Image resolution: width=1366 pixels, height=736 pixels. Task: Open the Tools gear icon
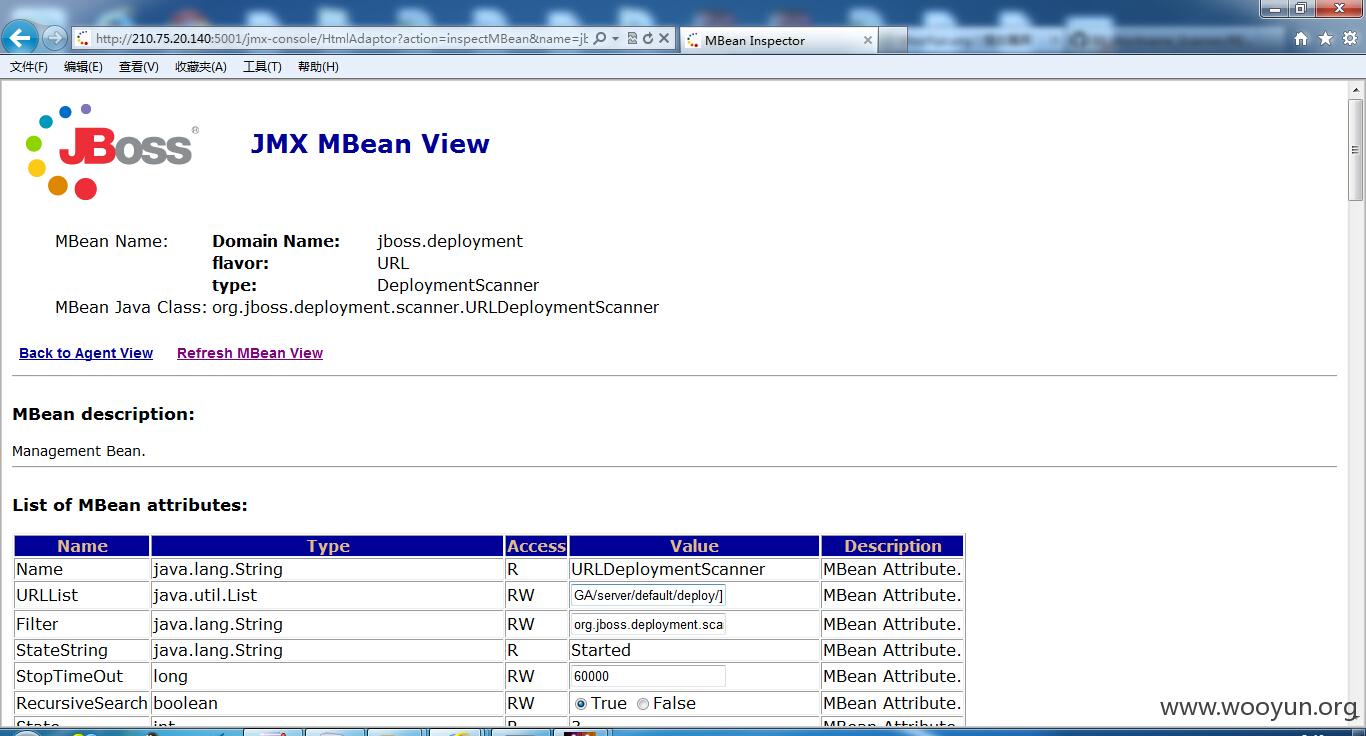(1349, 38)
